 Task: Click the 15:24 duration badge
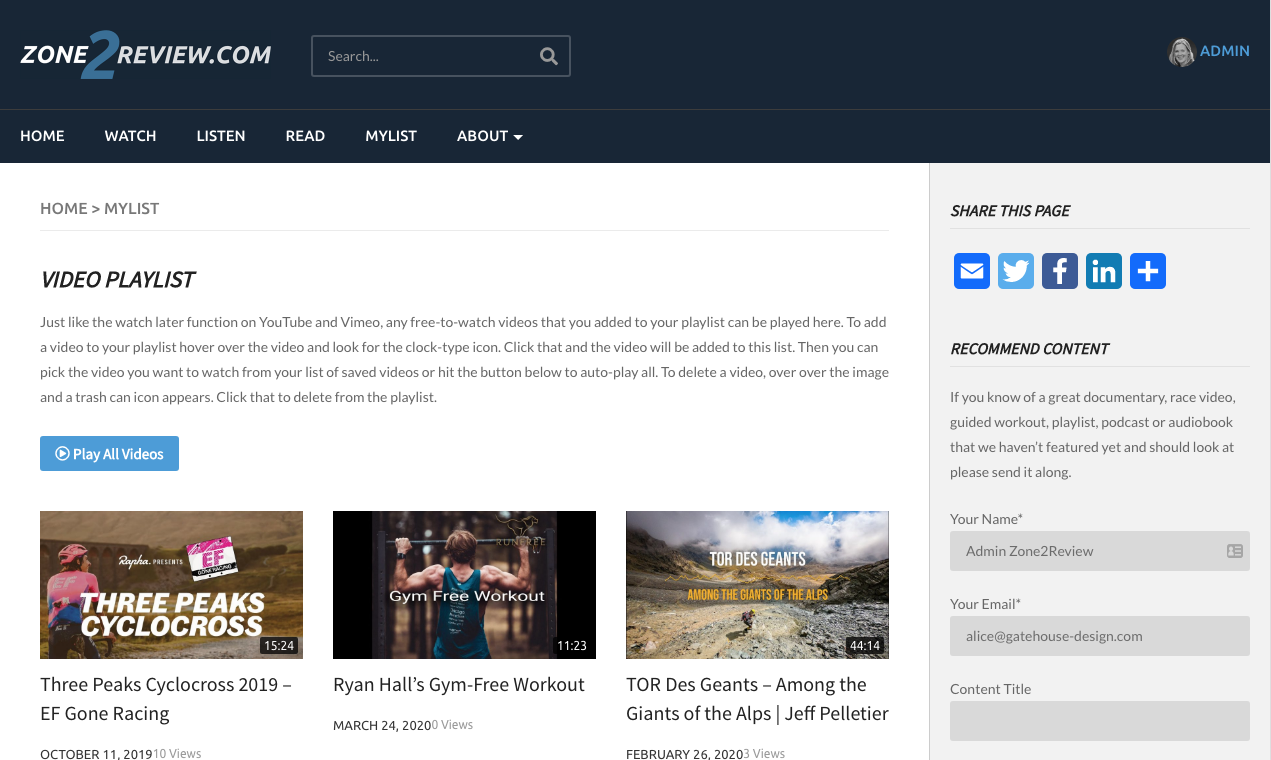point(278,645)
